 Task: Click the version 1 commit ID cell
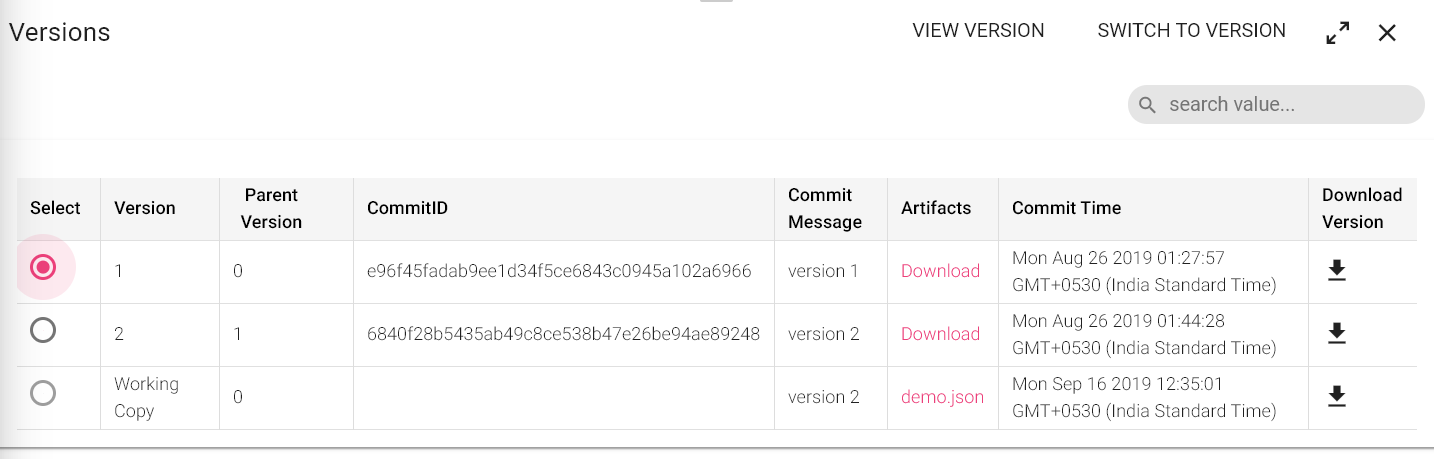[559, 271]
